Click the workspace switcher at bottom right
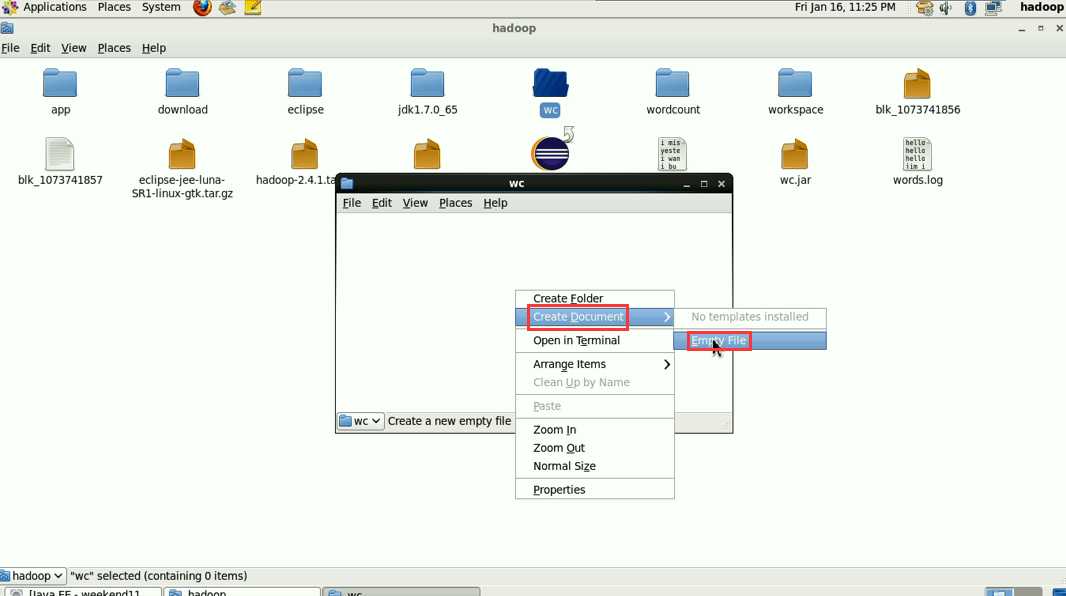Image resolution: width=1066 pixels, height=596 pixels. tap(1013, 591)
